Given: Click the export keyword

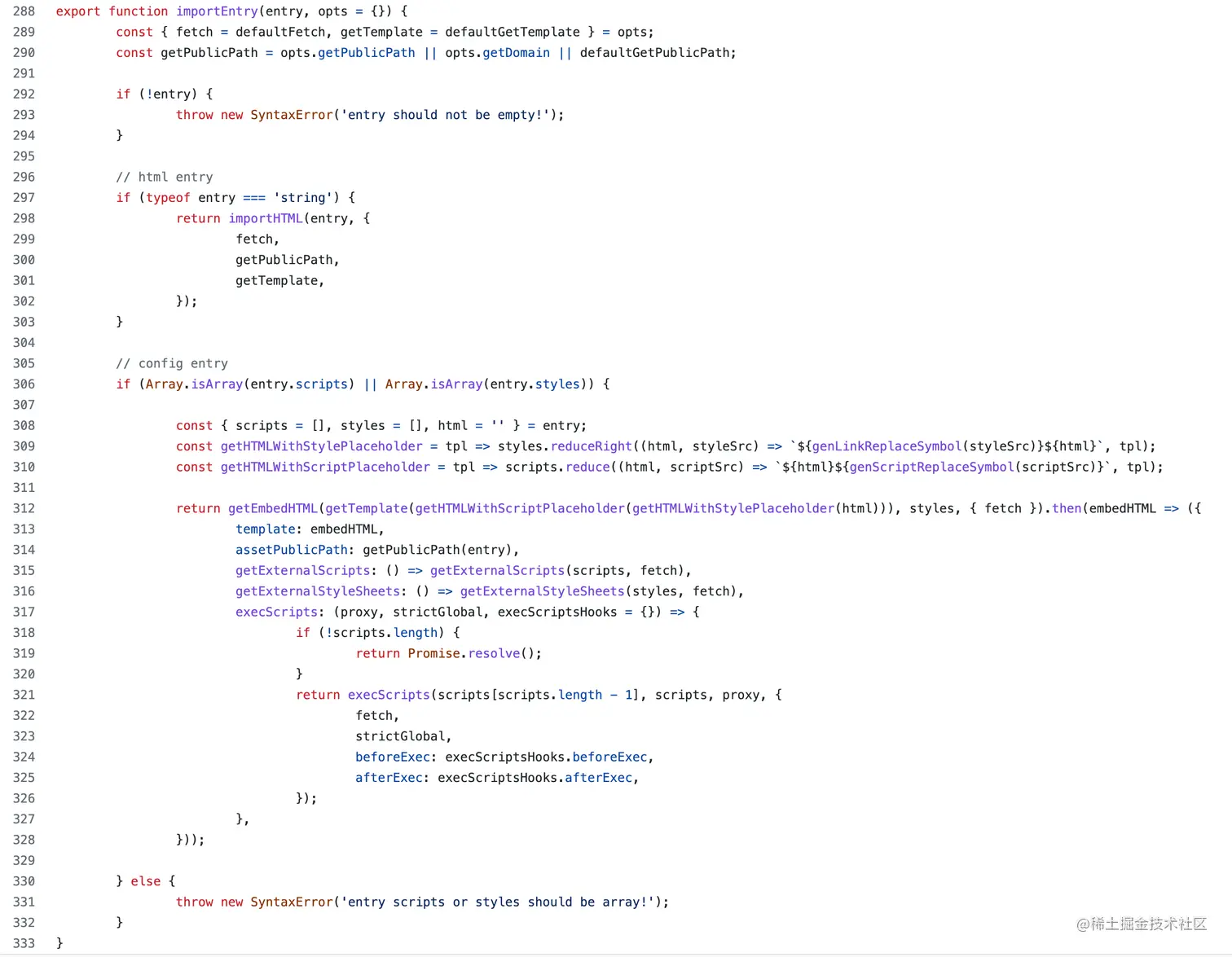Looking at the screenshot, I should (78, 11).
